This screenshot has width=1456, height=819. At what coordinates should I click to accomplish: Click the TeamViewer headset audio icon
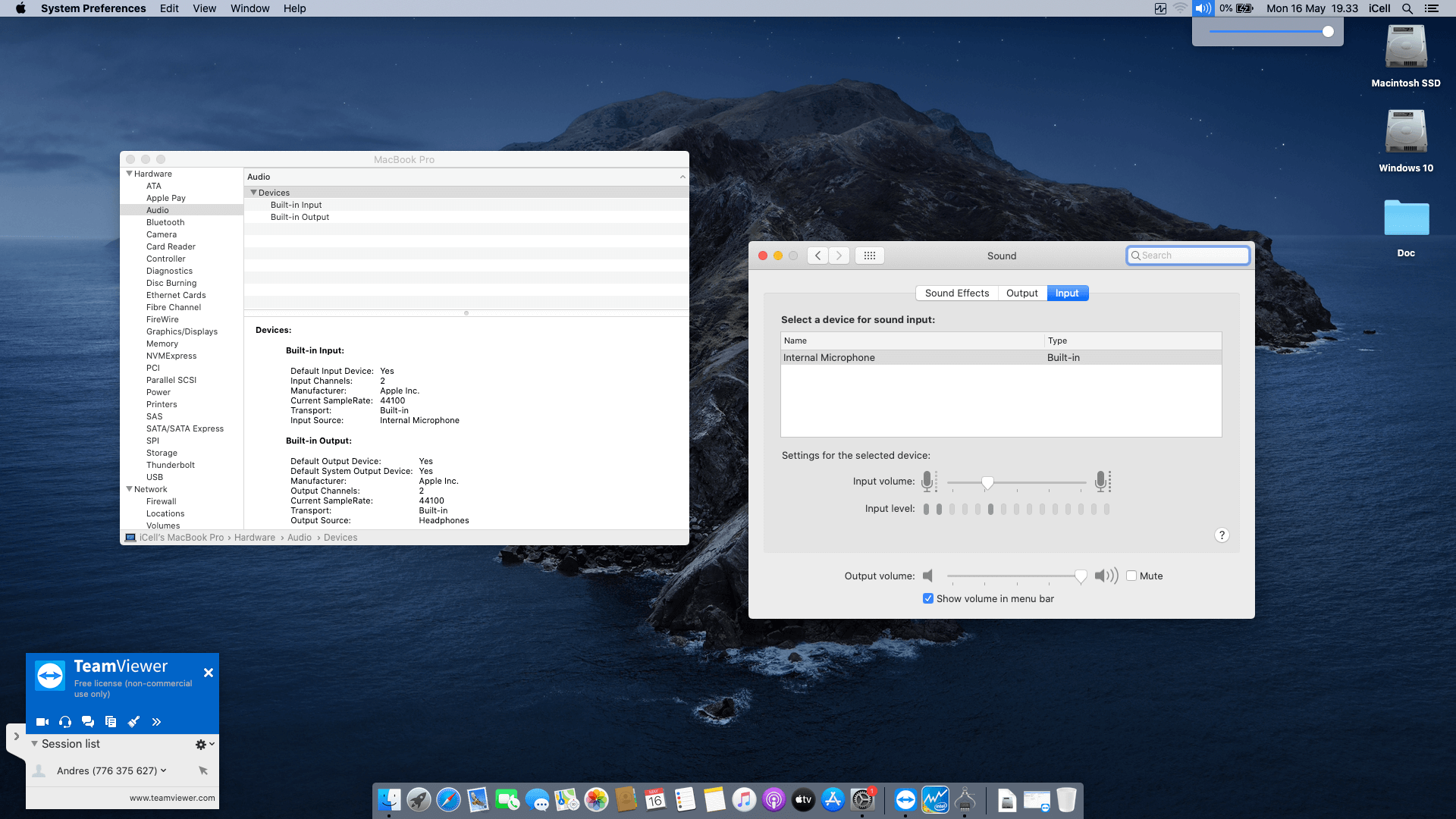(65, 722)
